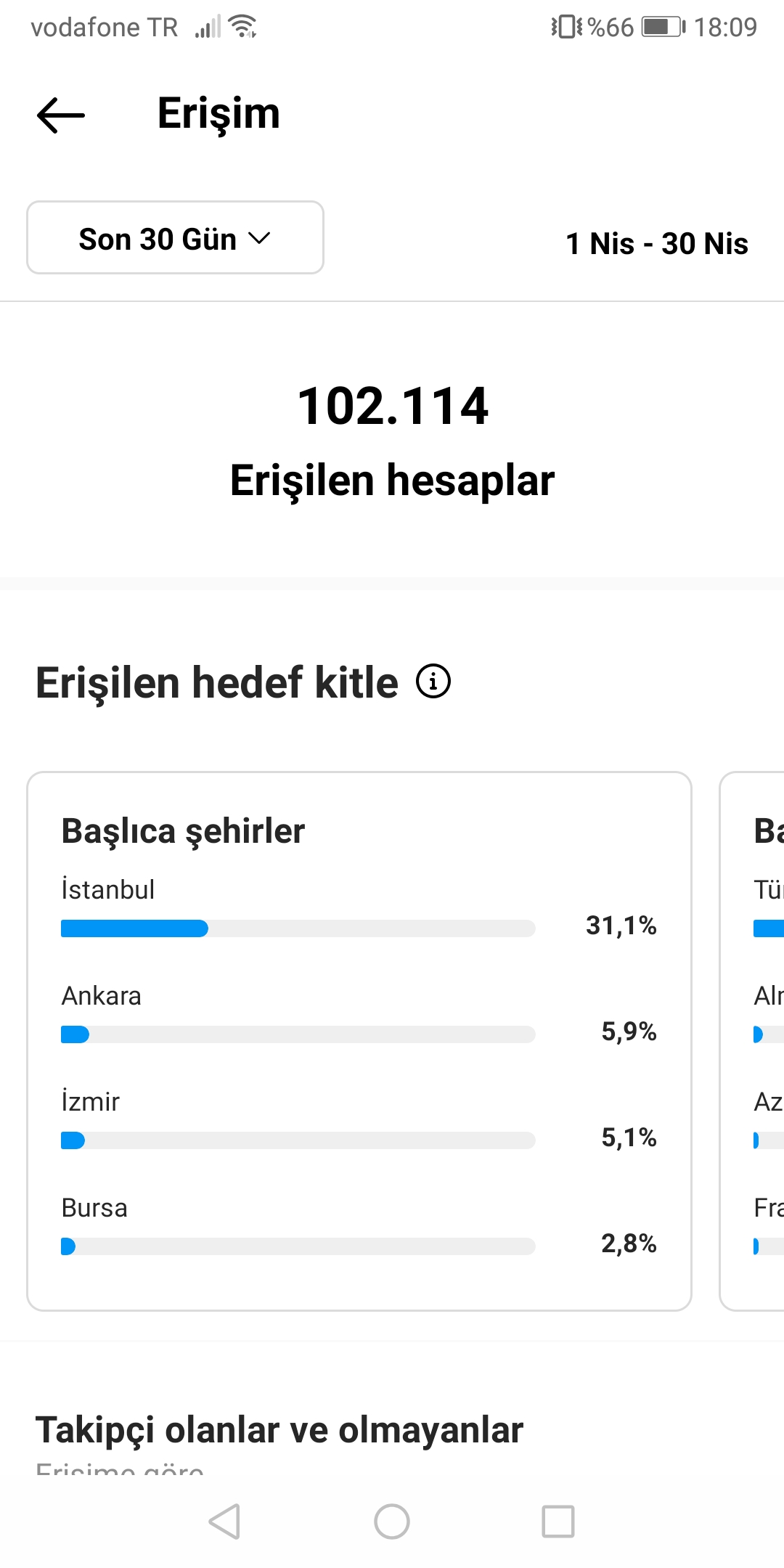Tap the battery status icon

[663, 28]
